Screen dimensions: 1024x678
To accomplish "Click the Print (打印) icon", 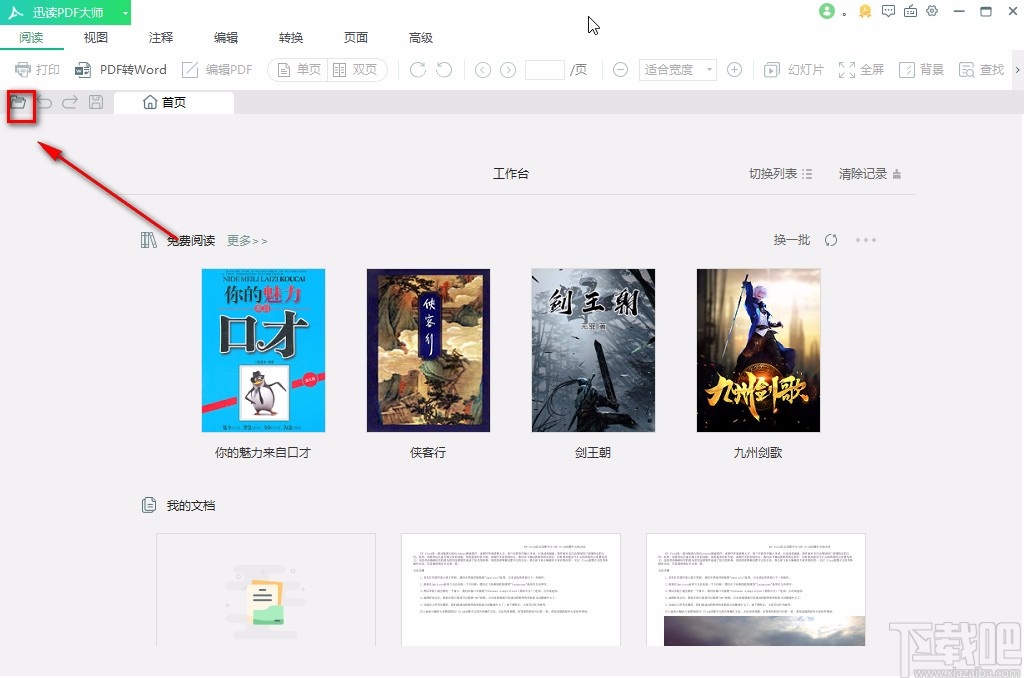I will click(x=37, y=70).
